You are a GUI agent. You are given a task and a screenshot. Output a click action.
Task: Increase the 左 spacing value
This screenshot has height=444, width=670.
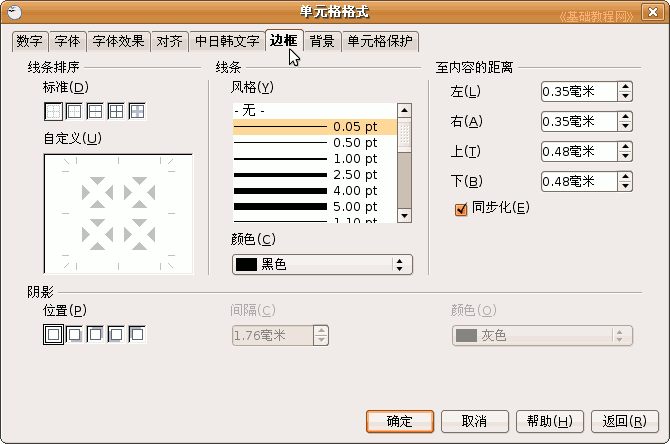tap(625, 87)
